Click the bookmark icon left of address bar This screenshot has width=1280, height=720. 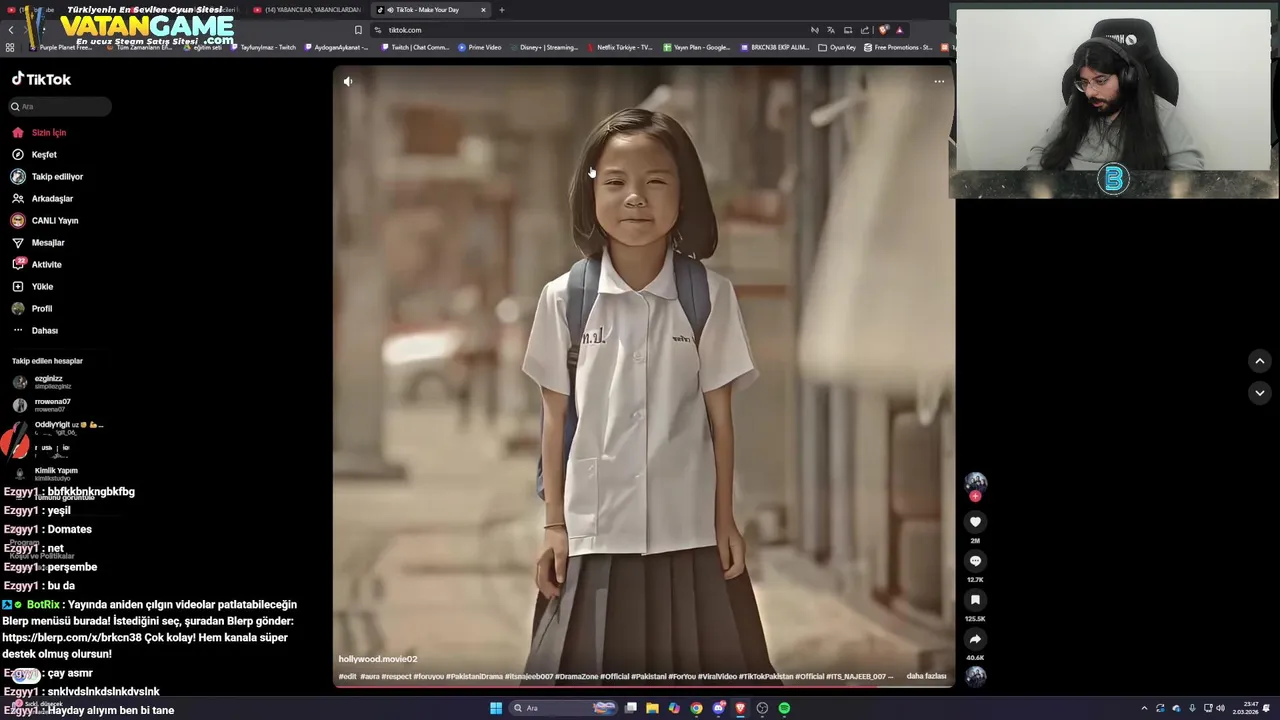[x=358, y=30]
